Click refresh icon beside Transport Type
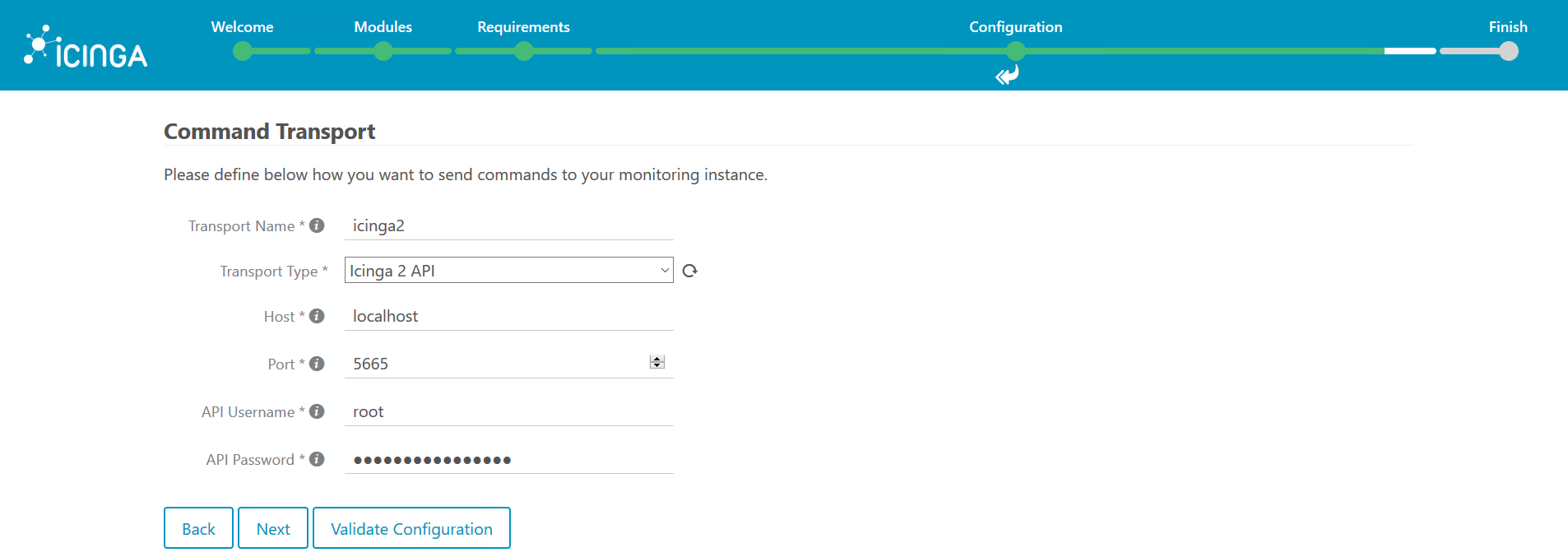Screen dimensions: 1568x557 click(x=689, y=271)
